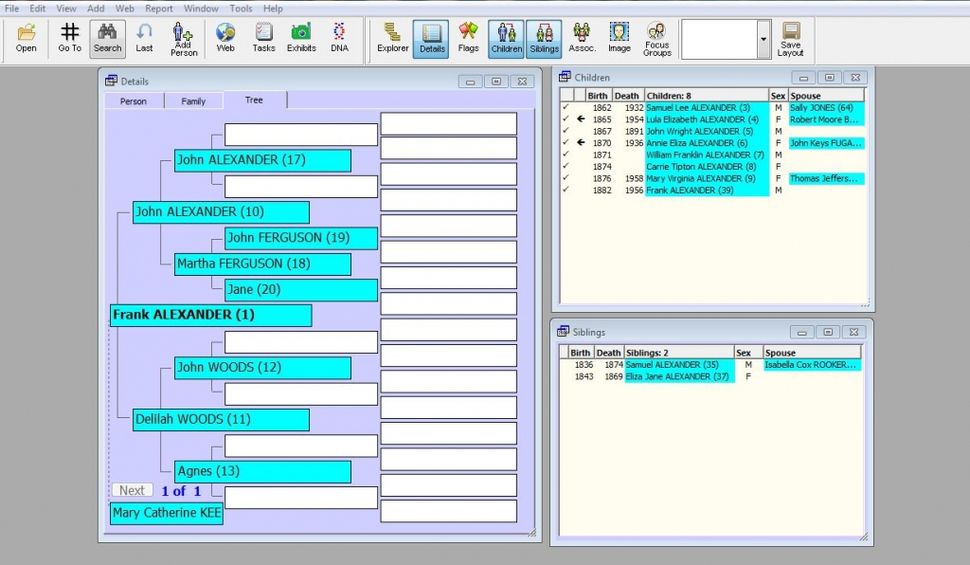Click the Save Layout icon
The image size is (970, 565).
[x=791, y=39]
